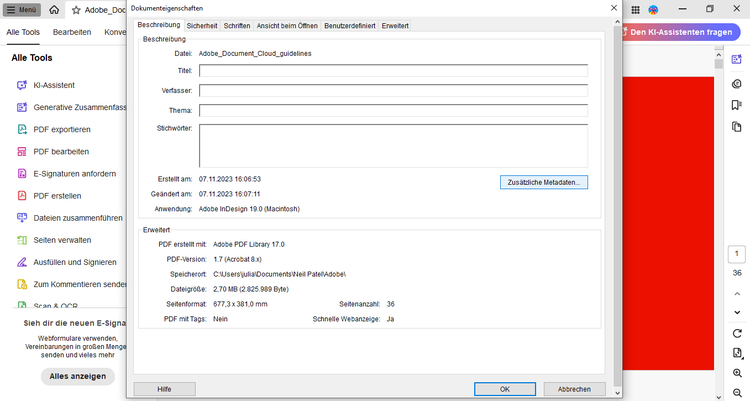Image resolution: width=750 pixels, height=401 pixels.
Task: Click the Erstellt am date 07.11.2023 16:06:53
Action: coord(230,179)
